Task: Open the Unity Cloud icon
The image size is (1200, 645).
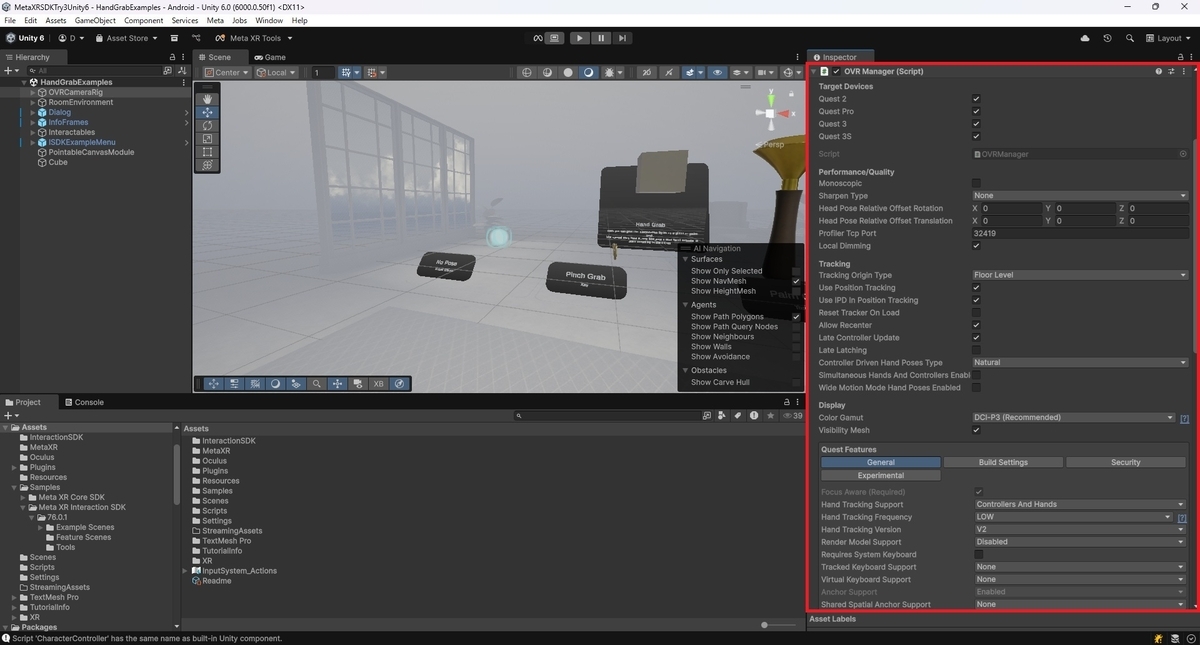Action: click(1085, 38)
